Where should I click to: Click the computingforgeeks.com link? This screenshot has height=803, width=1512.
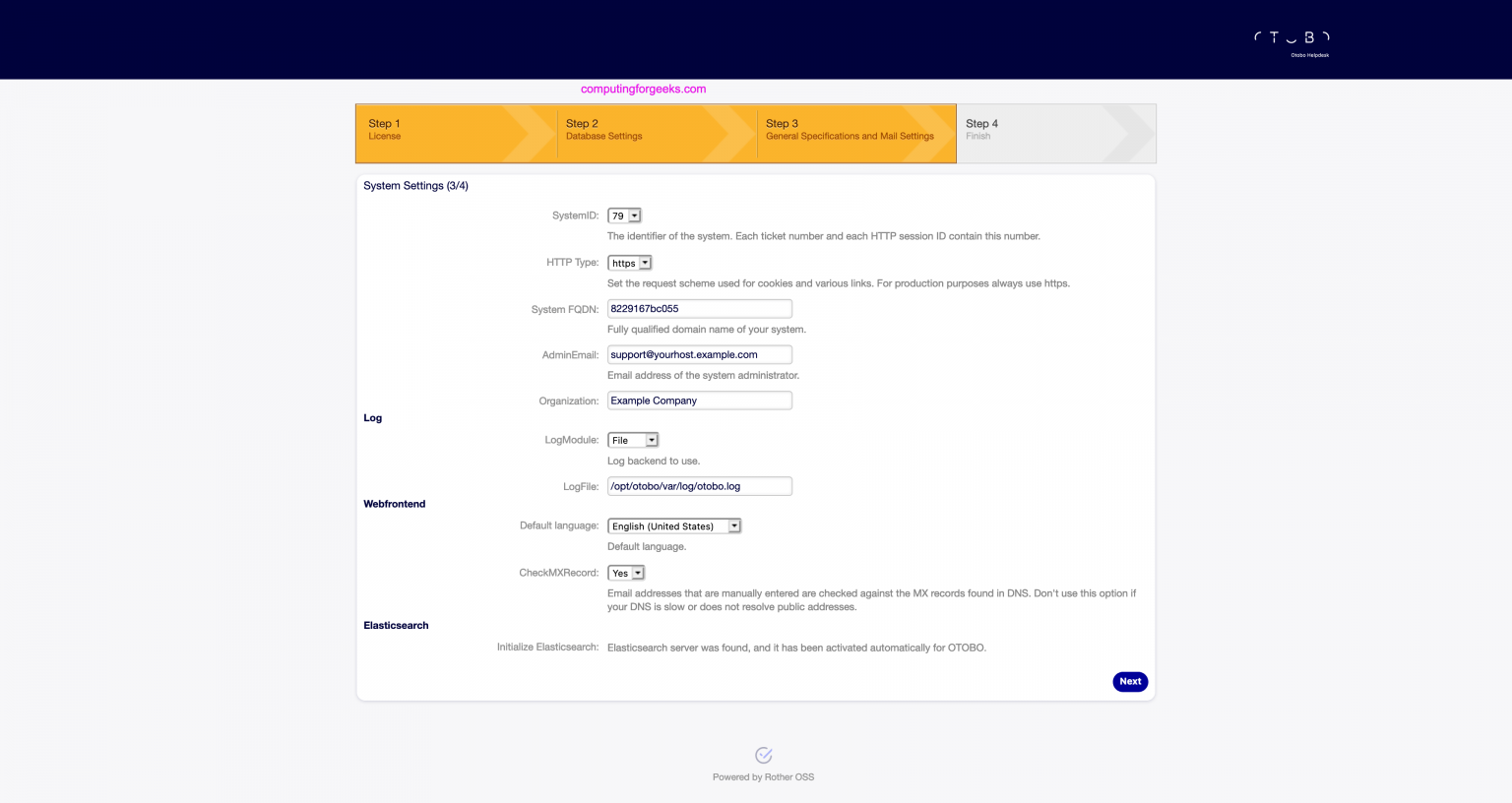[643, 89]
